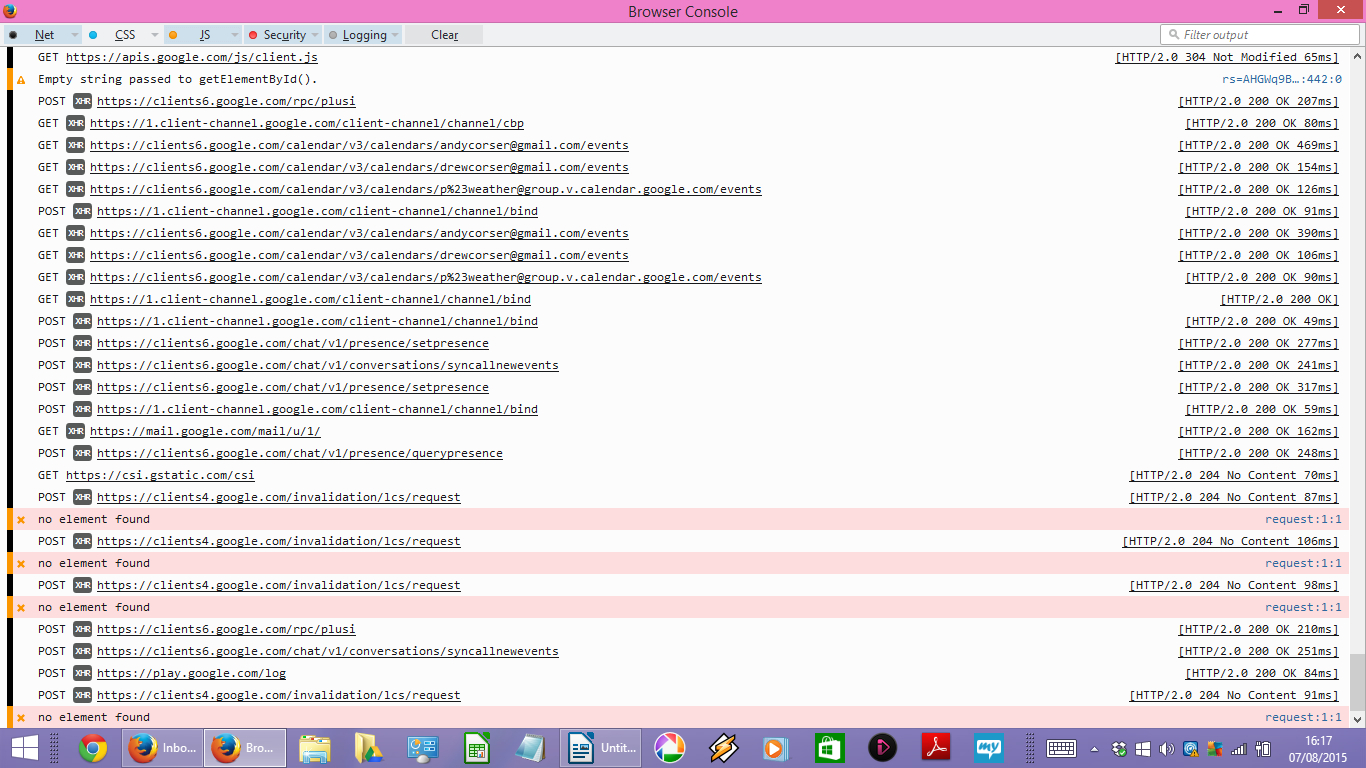Open the mysms app from the taskbar

(989, 748)
